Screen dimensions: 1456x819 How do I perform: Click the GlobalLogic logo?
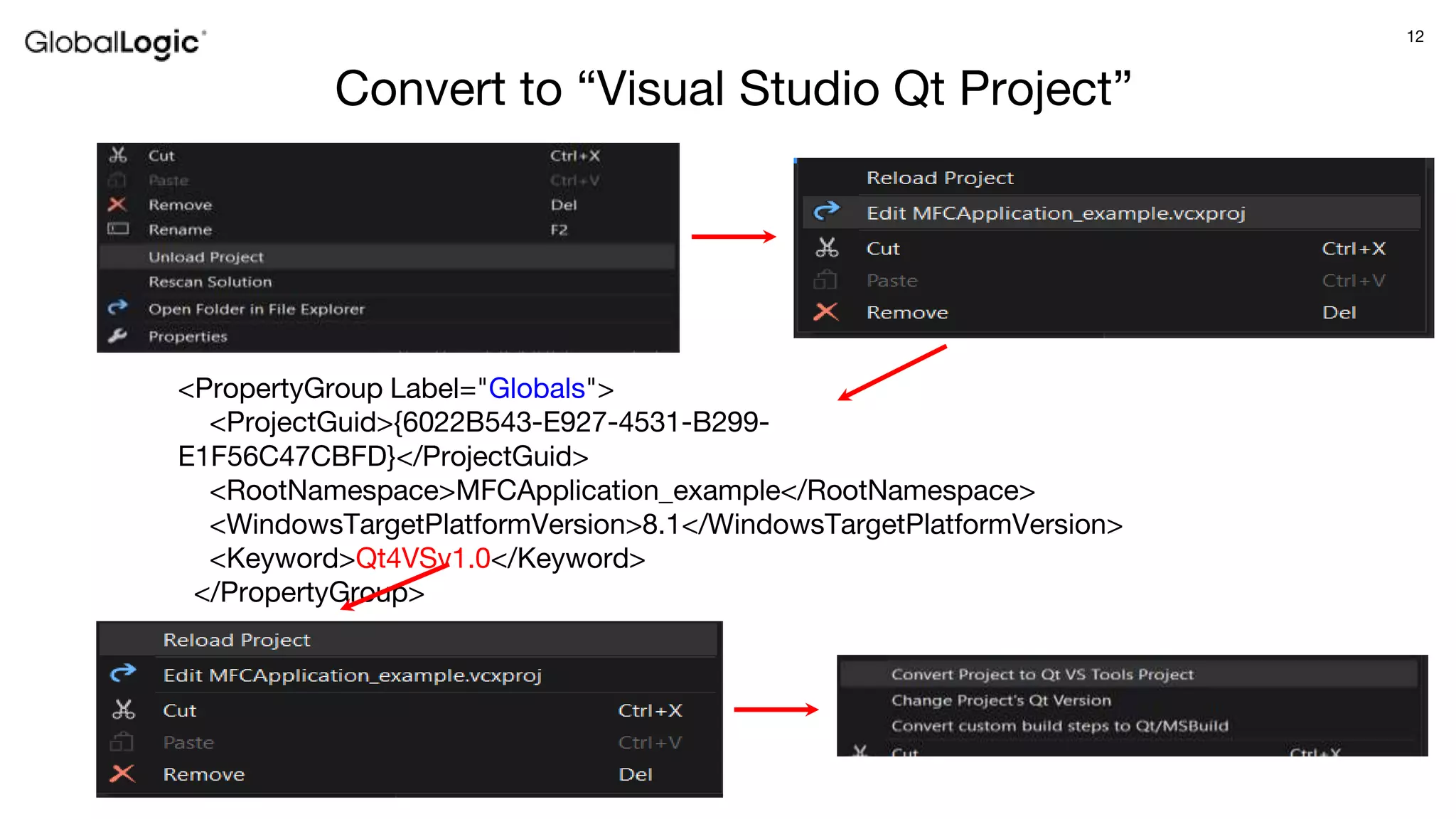pyautogui.click(x=115, y=43)
